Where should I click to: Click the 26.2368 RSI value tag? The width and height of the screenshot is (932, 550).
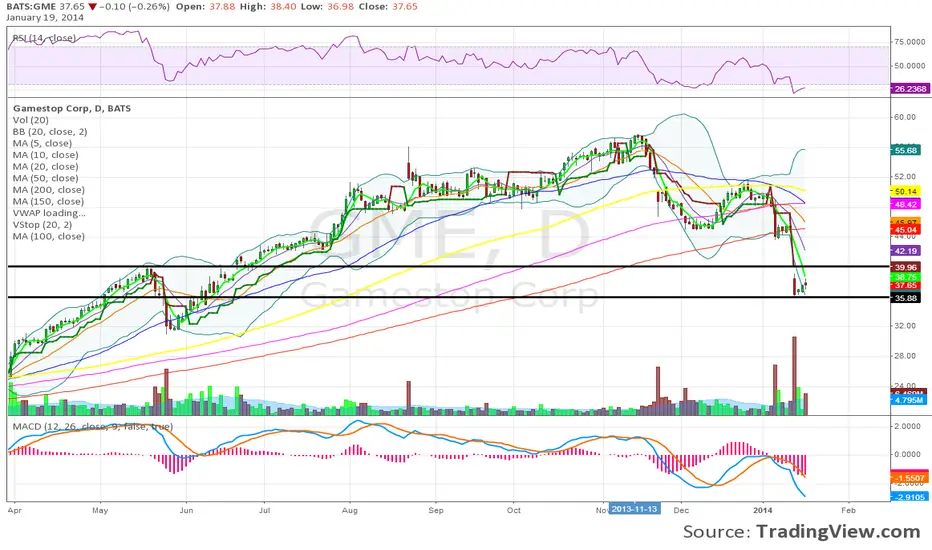[909, 88]
